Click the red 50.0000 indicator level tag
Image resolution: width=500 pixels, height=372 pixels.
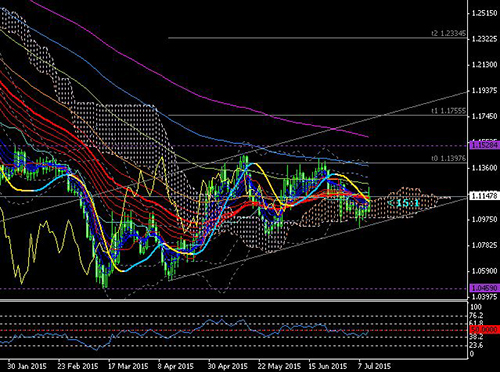pyautogui.click(x=484, y=330)
